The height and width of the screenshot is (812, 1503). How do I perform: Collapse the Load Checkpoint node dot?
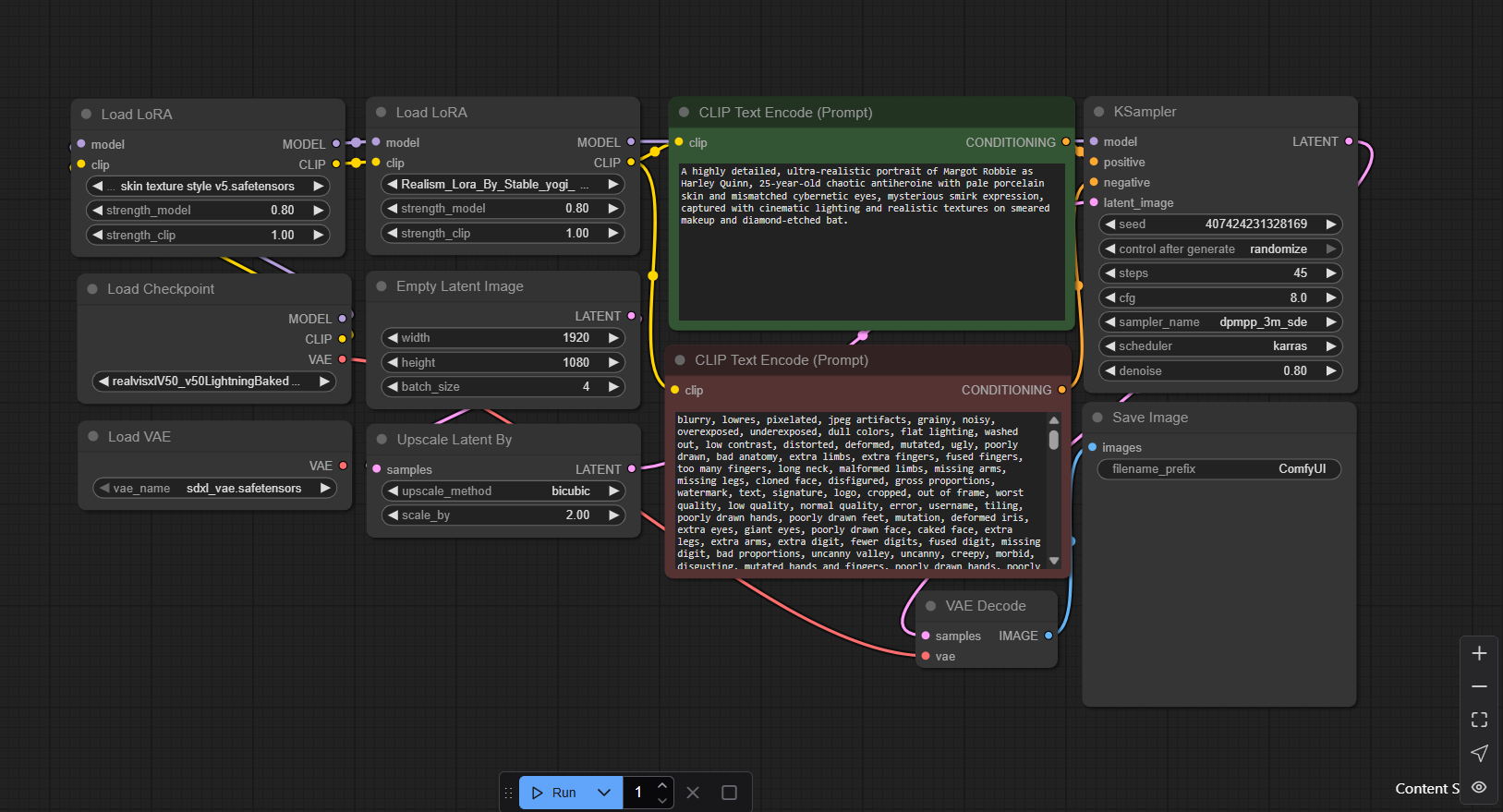pos(92,289)
